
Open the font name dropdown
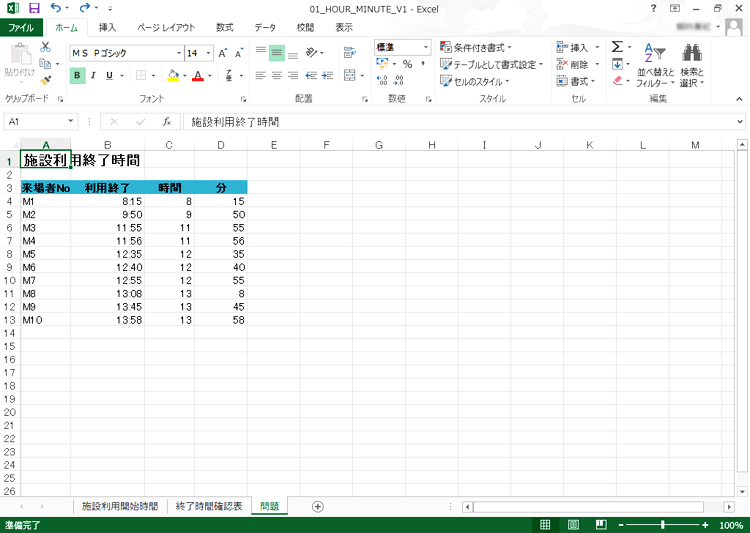tap(179, 53)
